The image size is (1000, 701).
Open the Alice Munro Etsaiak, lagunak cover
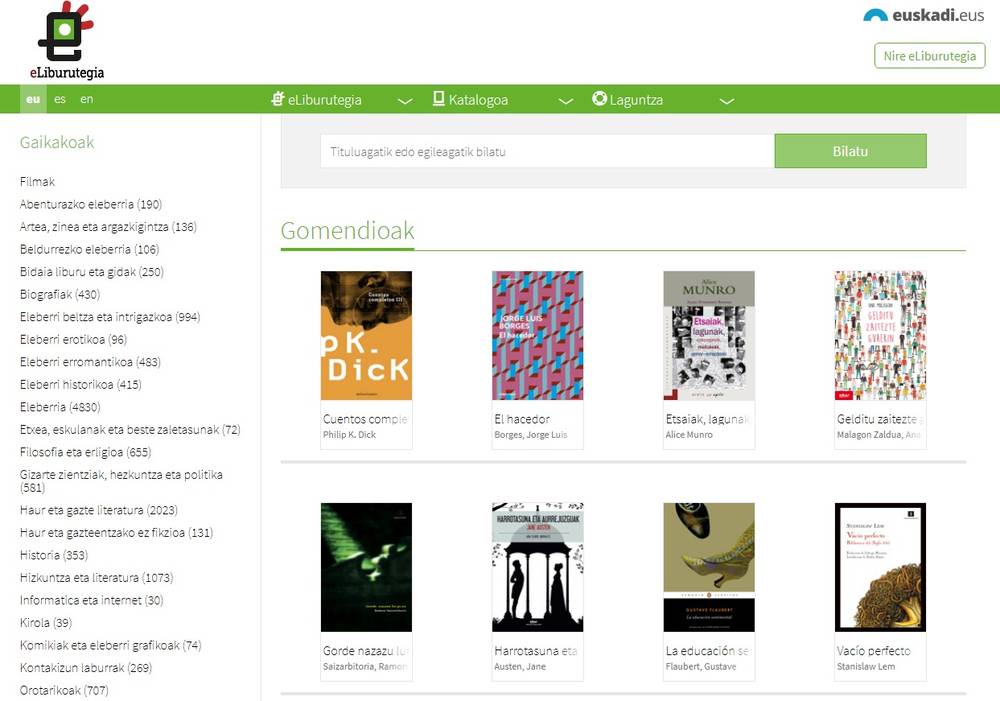[709, 336]
